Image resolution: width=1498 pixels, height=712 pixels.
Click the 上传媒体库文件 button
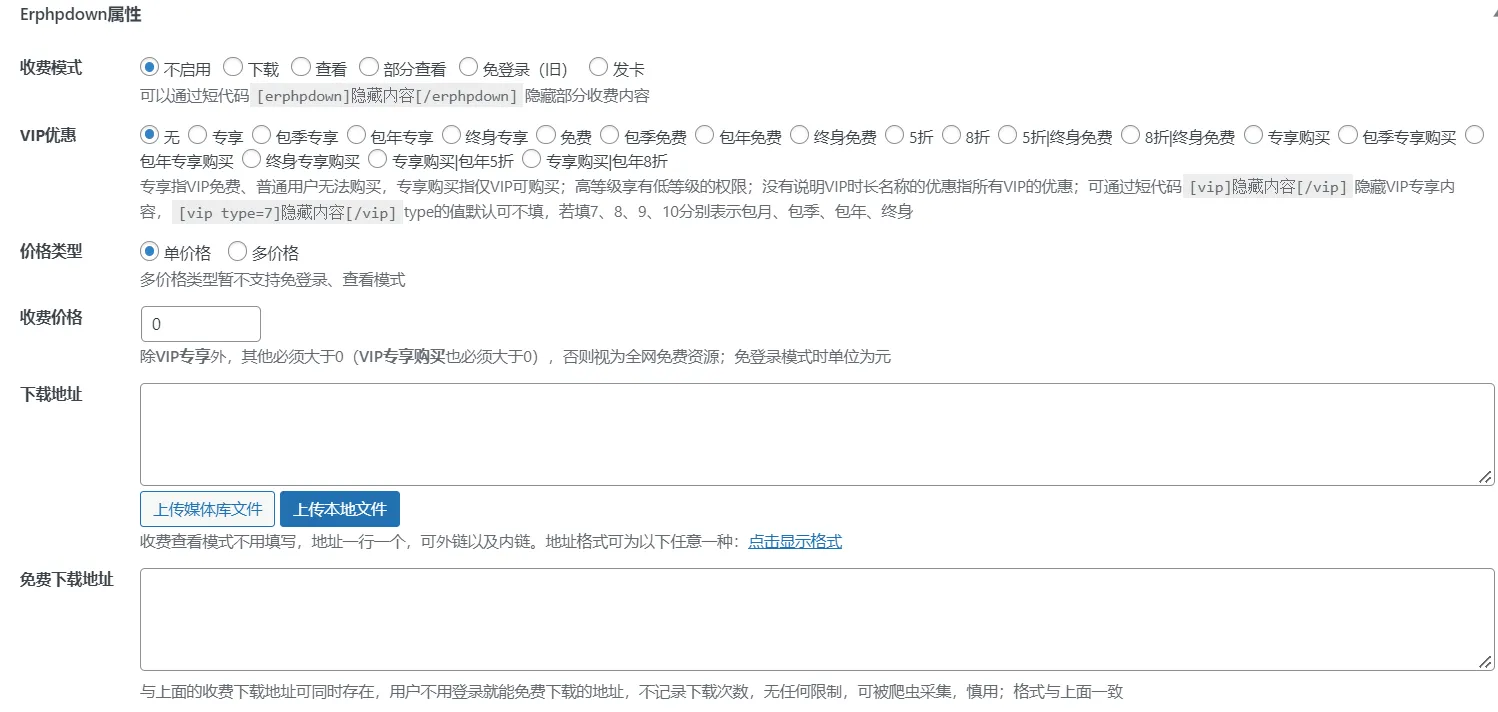click(207, 509)
